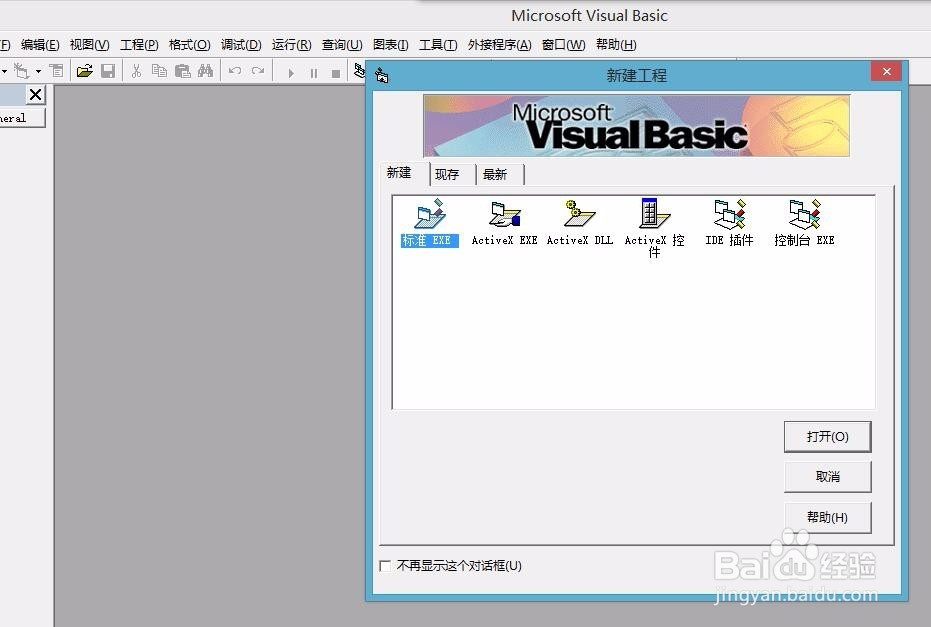Click the Find binoculars toolbar icon
This screenshot has height=627, width=931.
point(205,71)
